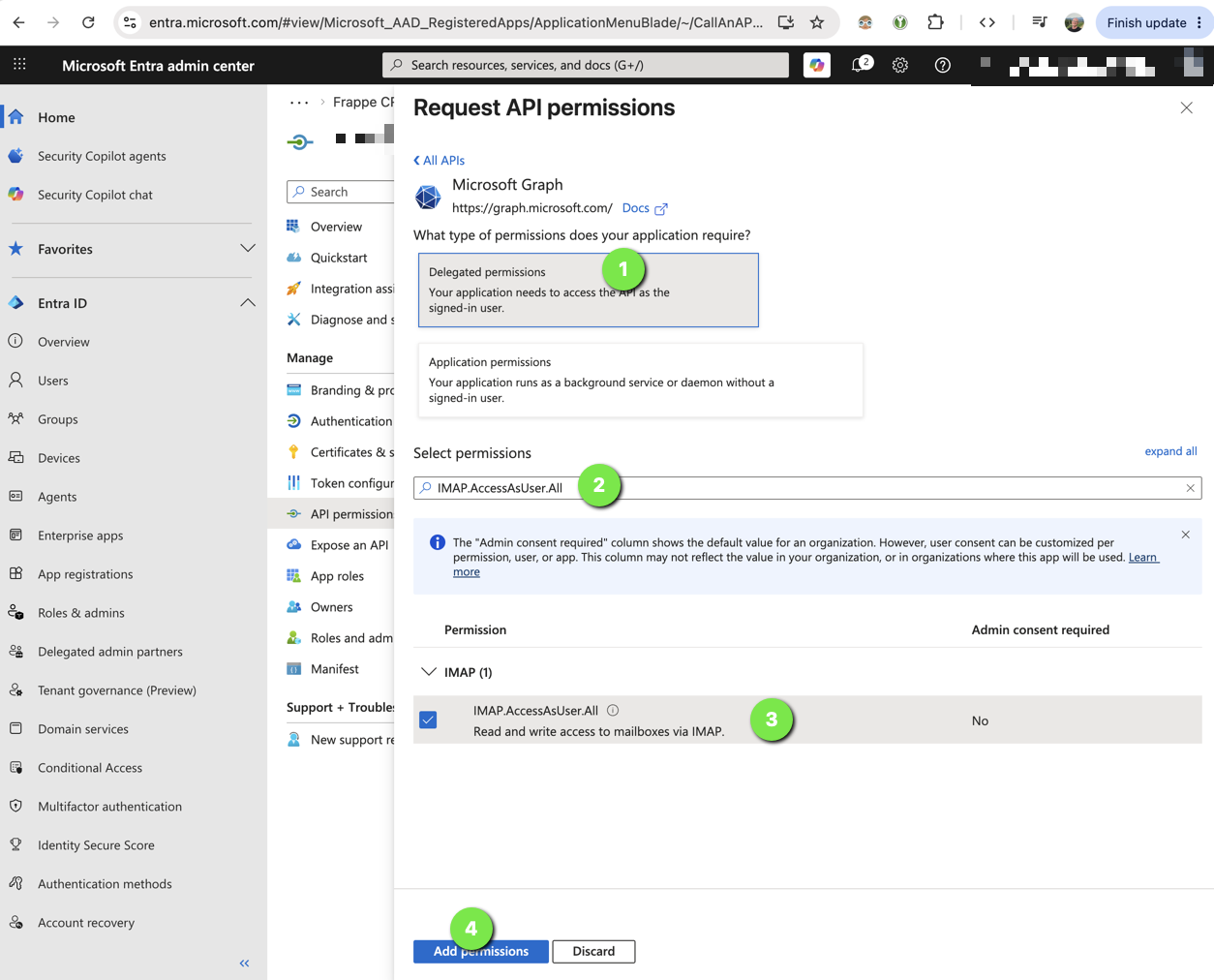Click the Multifactor authentication shield icon
1214x980 pixels.
[x=16, y=807]
